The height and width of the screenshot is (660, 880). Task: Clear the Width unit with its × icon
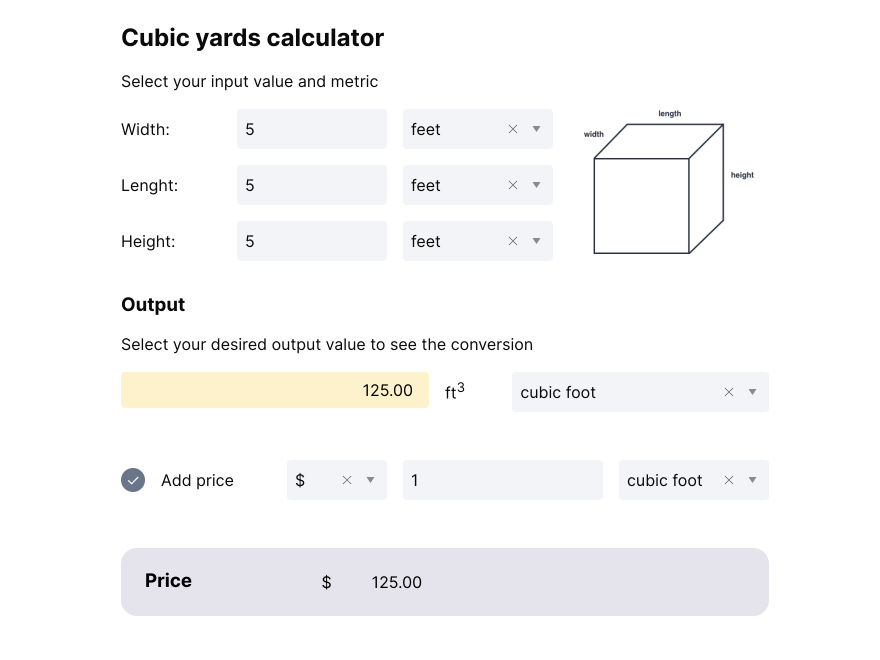(512, 129)
